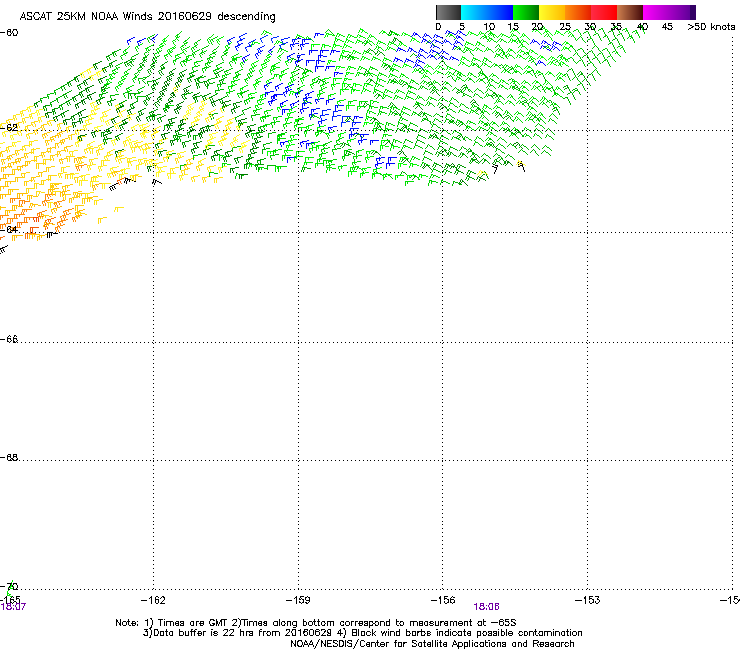Viewport: 740px width, 650px height.
Task: Click the "-162" longitude axis label
Action: (153, 600)
